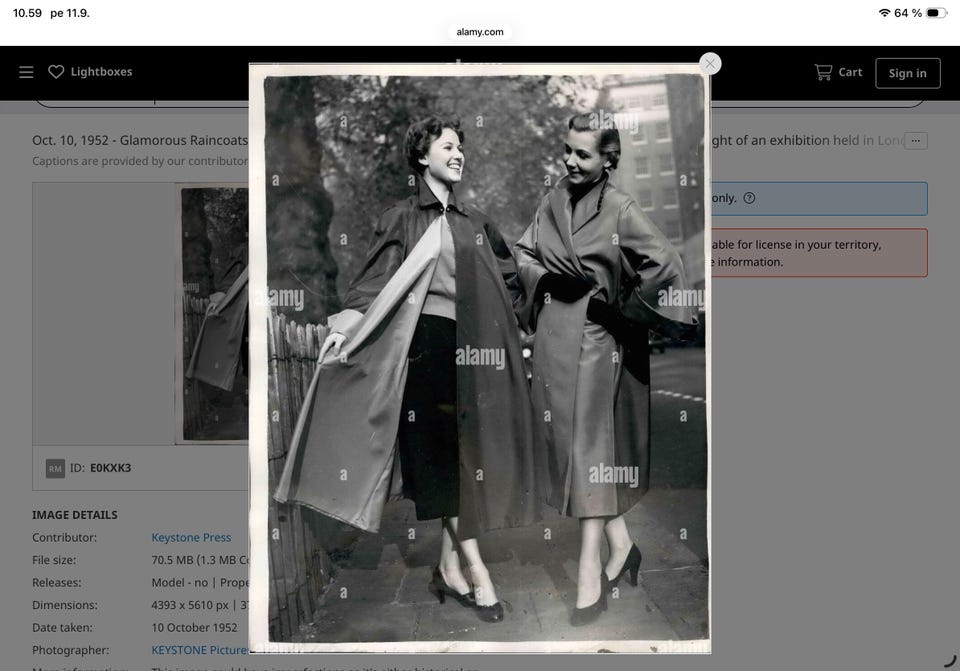Tap the alamy.com address bar
The height and width of the screenshot is (671, 960).
(479, 32)
